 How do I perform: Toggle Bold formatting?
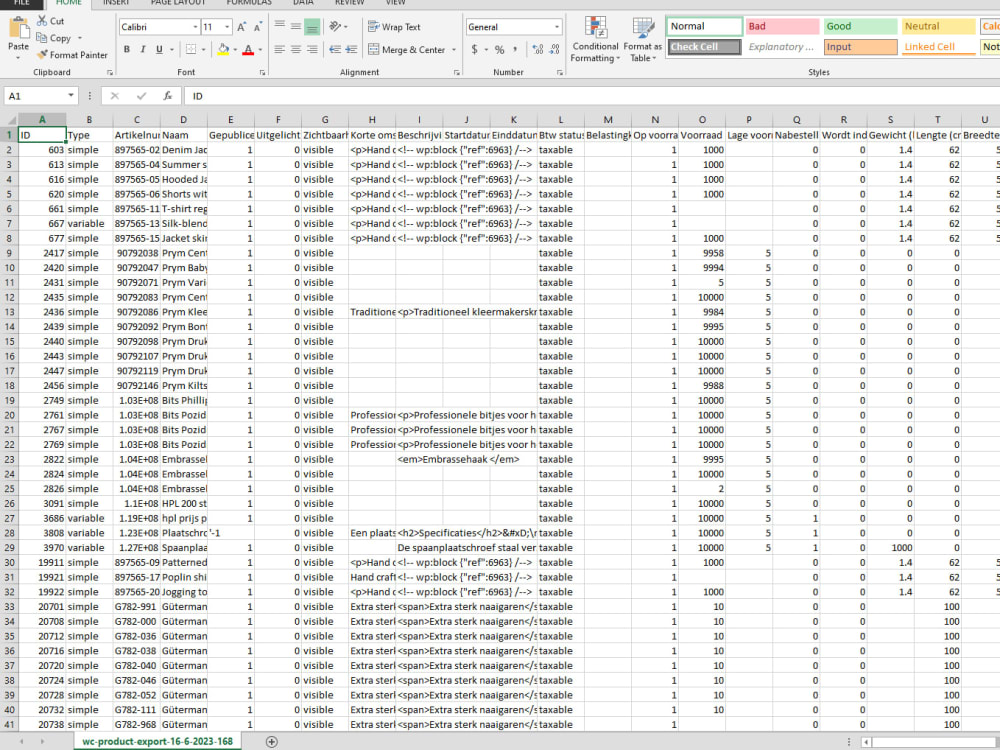[127, 49]
